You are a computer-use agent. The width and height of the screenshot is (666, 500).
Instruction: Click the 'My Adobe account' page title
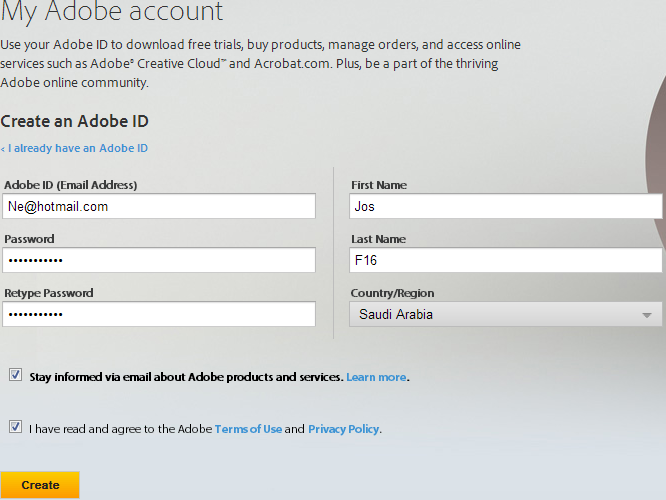coord(112,12)
